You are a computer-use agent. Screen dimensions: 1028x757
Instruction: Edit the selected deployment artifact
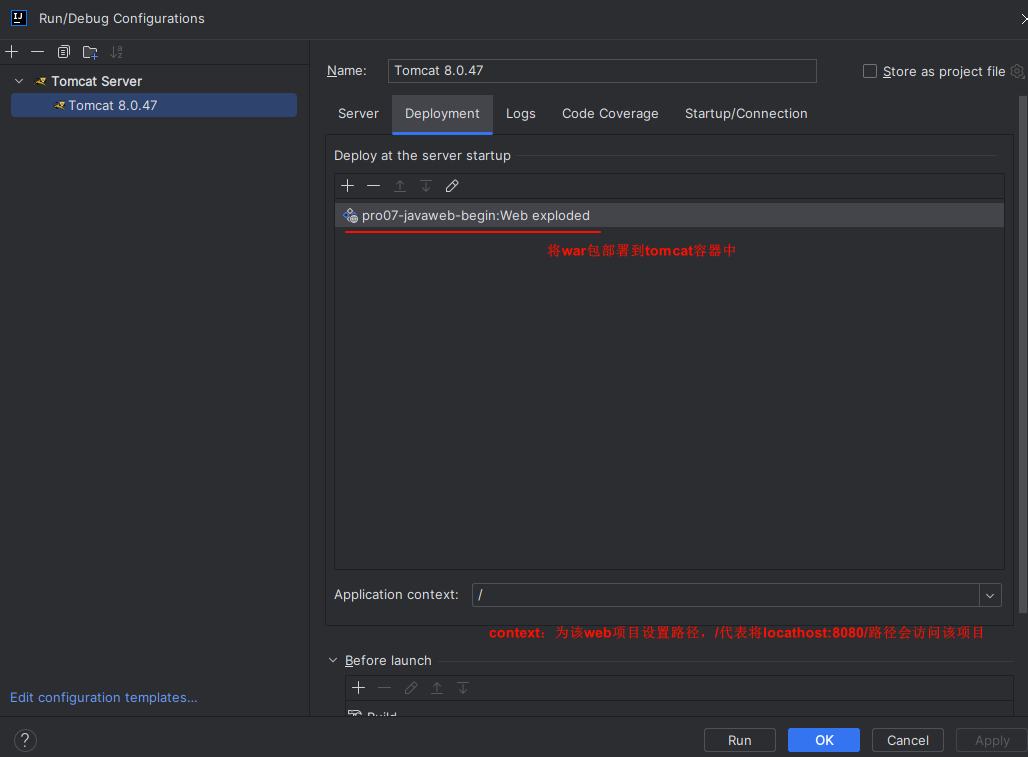[452, 186]
